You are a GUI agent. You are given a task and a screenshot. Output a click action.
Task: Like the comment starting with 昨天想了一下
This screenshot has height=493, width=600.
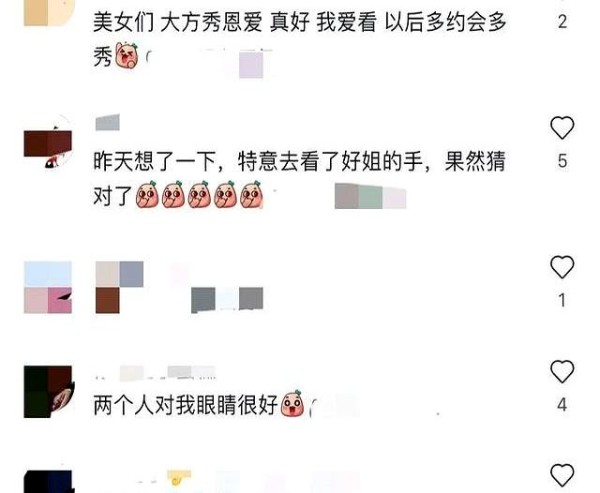click(x=562, y=127)
